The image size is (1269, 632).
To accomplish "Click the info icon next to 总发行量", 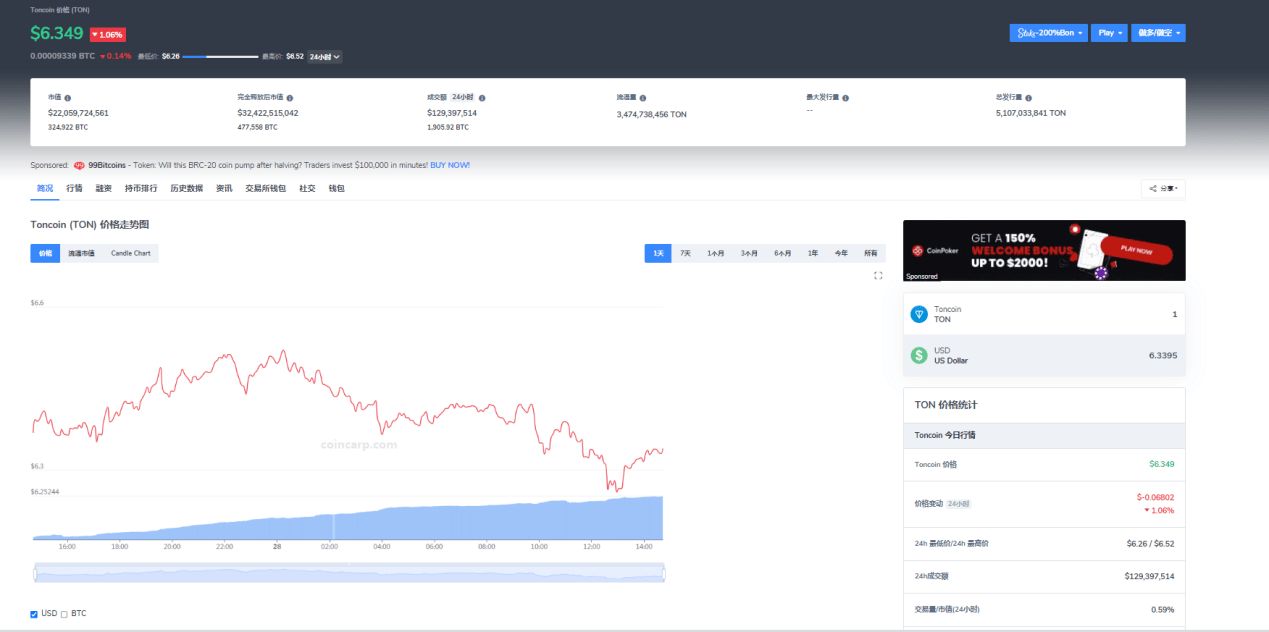I will click(x=1028, y=98).
